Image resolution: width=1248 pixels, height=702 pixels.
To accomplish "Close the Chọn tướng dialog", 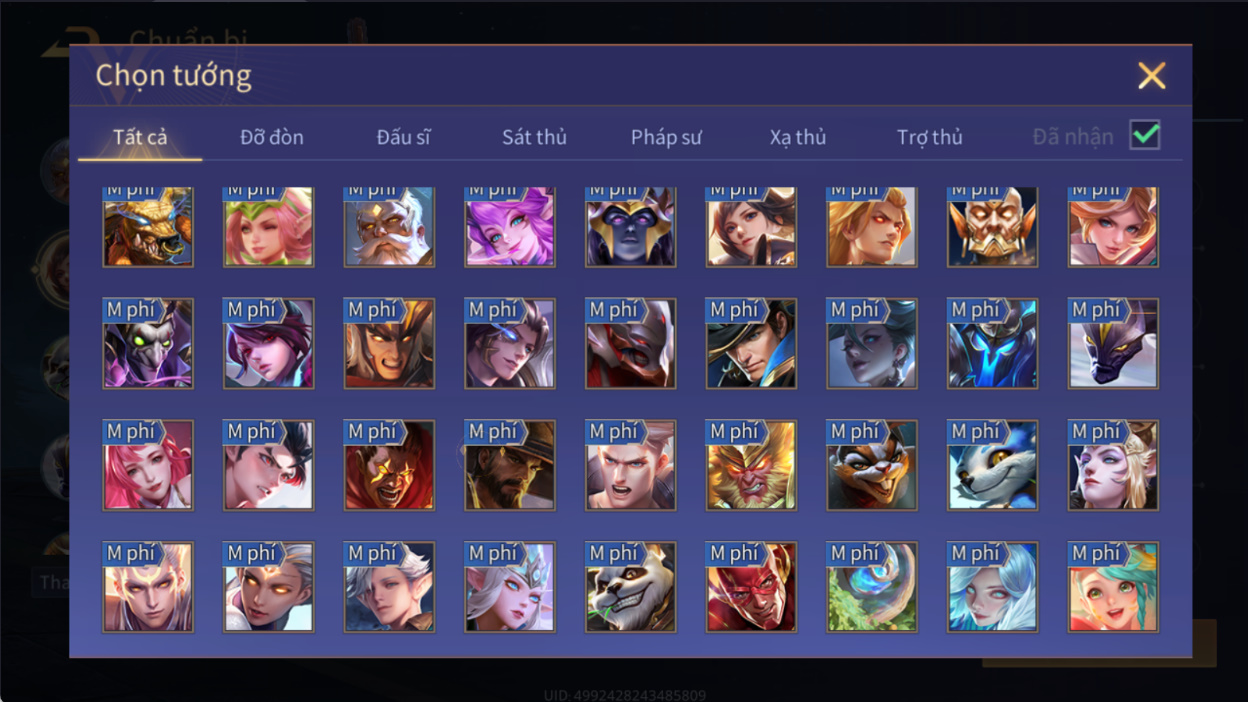I will coord(1152,76).
